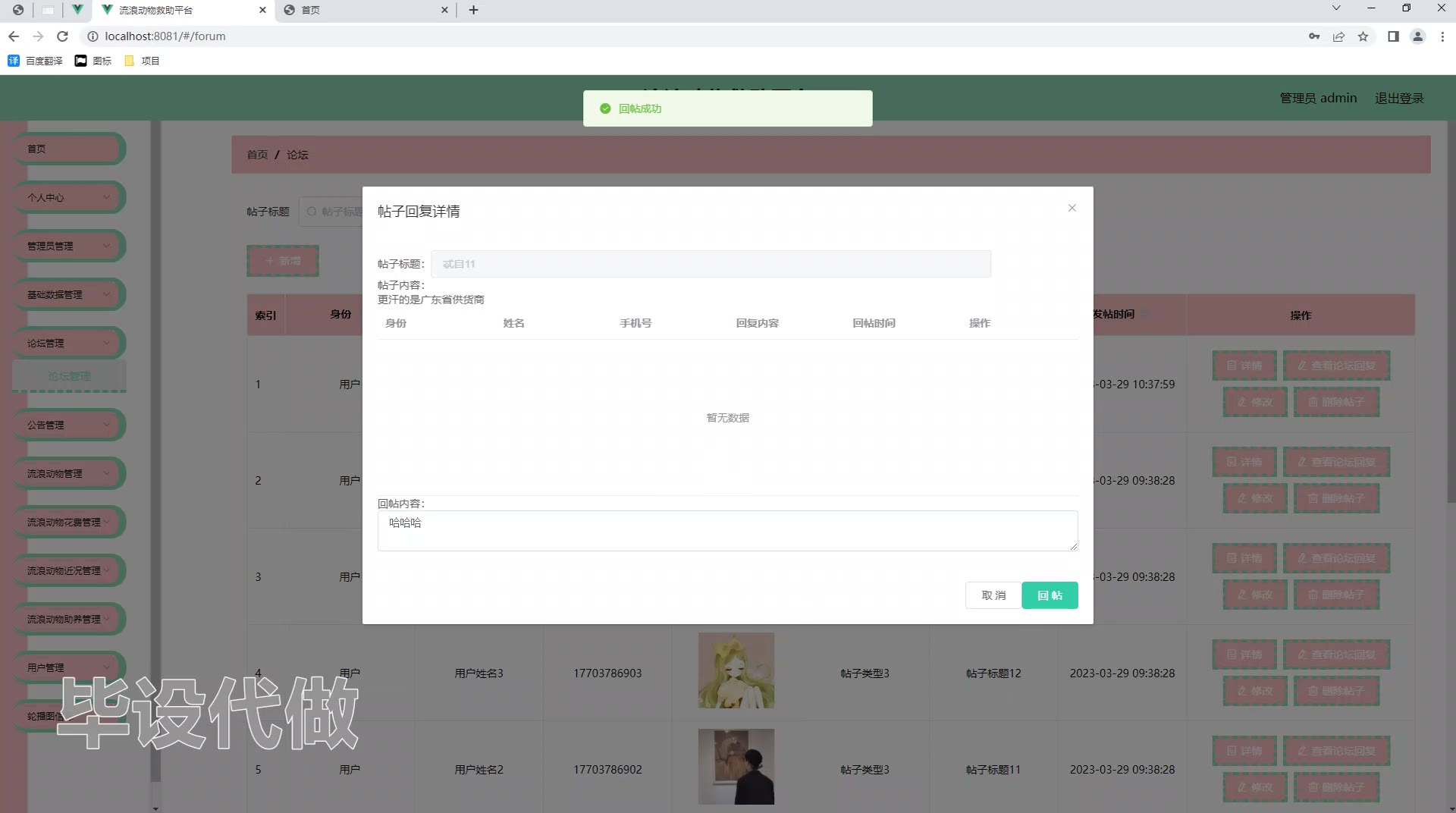Expand the 流浪动物助养管理 sidebar menu
This screenshot has height=813, width=1456.
click(68, 619)
